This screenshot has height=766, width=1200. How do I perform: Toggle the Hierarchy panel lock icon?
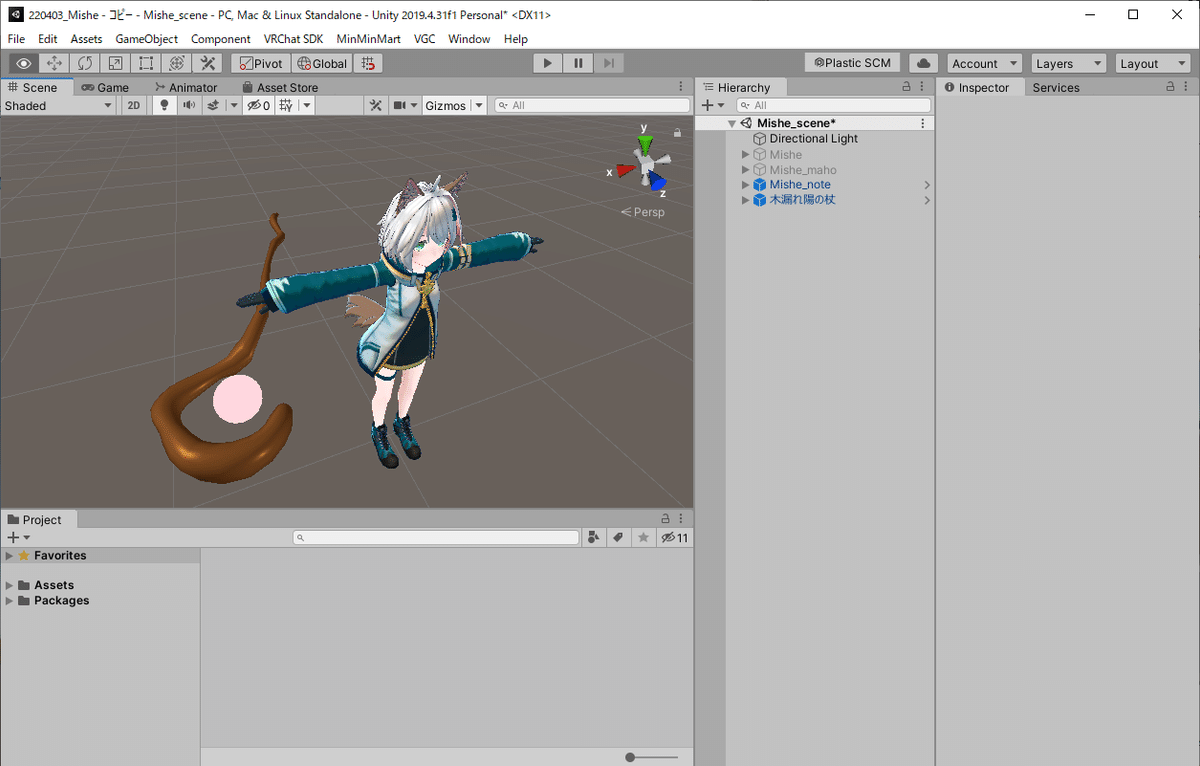pyautogui.click(x=907, y=87)
